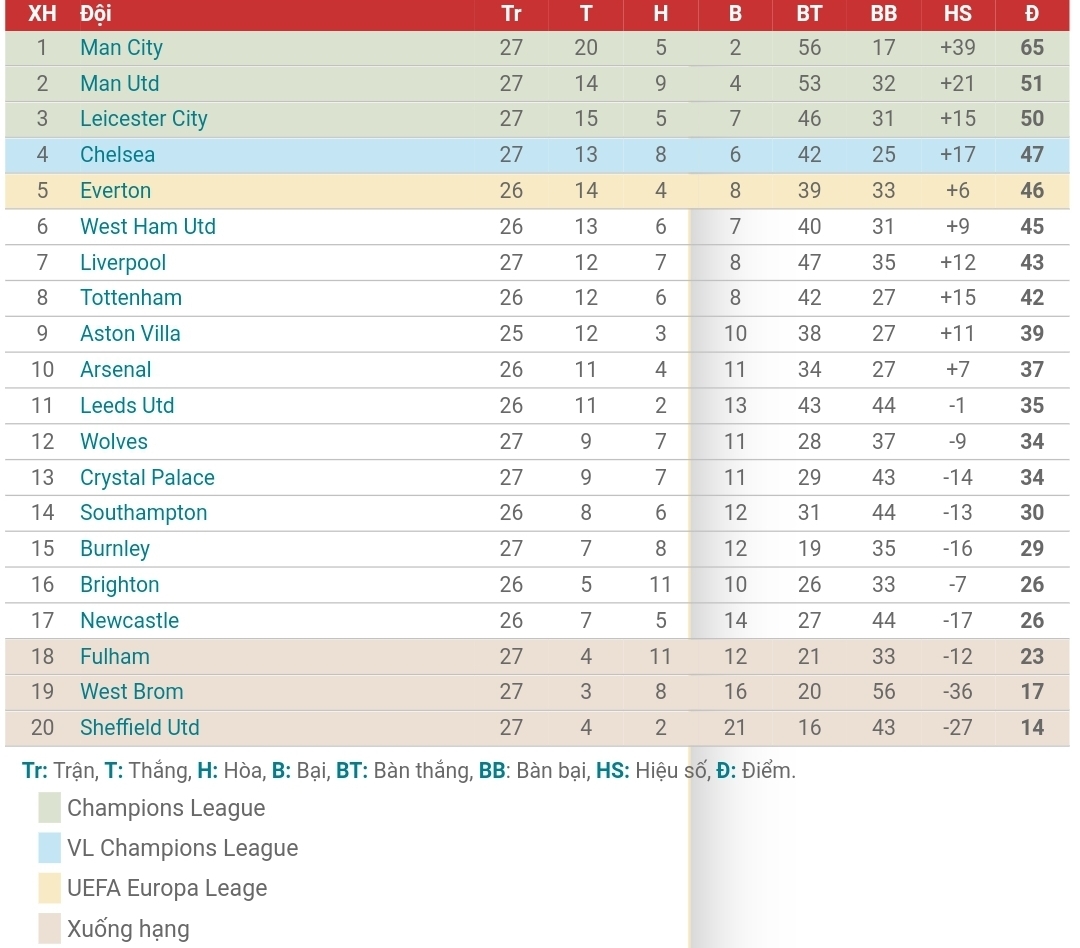Open Newcastle team page
Viewport: 1080px width, 948px height.
pos(129,621)
